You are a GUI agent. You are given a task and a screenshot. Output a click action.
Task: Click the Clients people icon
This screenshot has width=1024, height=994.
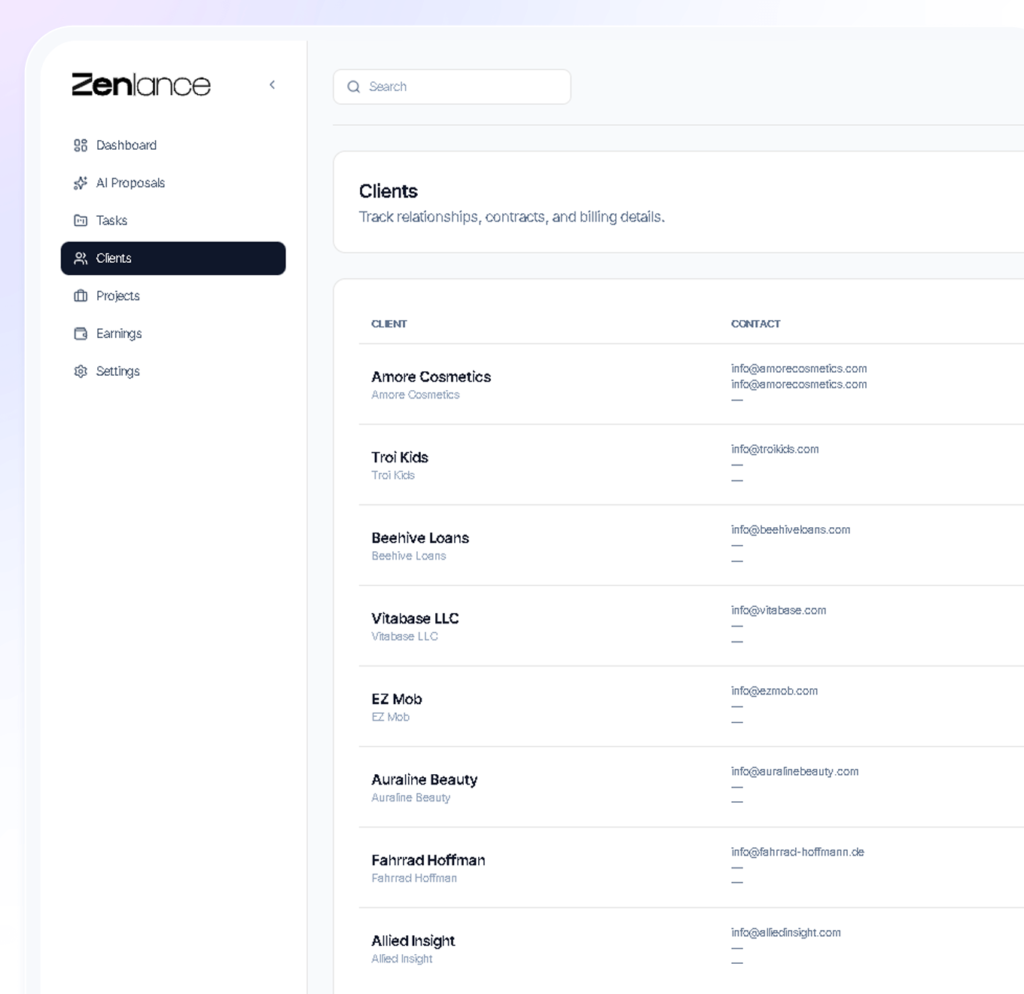(x=81, y=258)
